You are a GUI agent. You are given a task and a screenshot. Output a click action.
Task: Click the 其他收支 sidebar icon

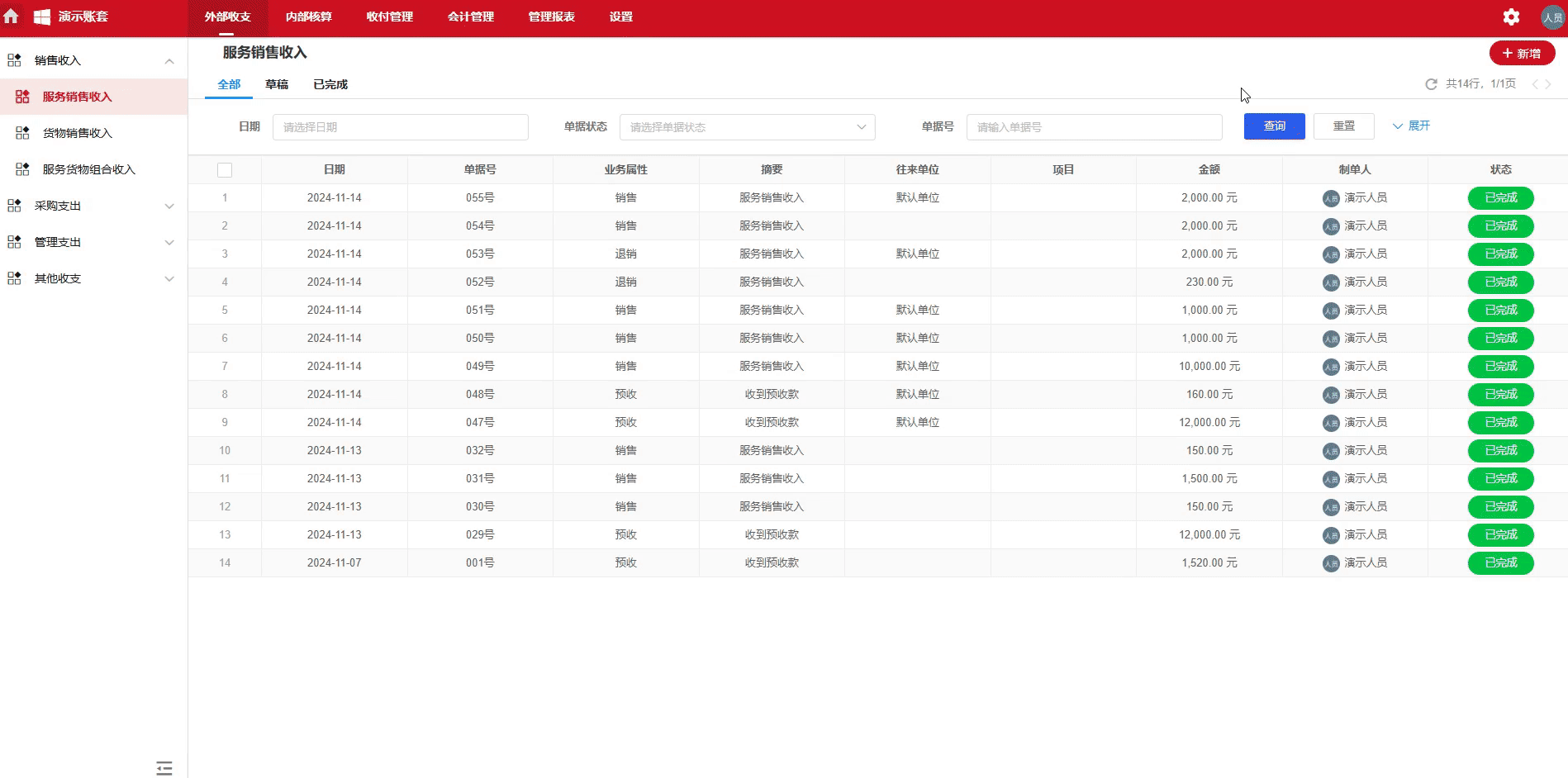tap(13, 278)
